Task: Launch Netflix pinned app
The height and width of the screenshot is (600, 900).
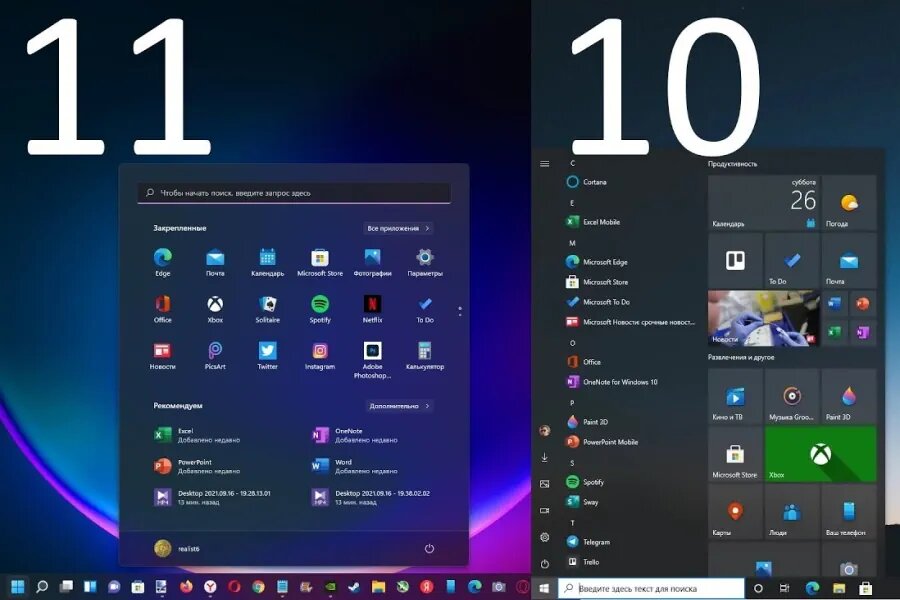Action: 373,309
